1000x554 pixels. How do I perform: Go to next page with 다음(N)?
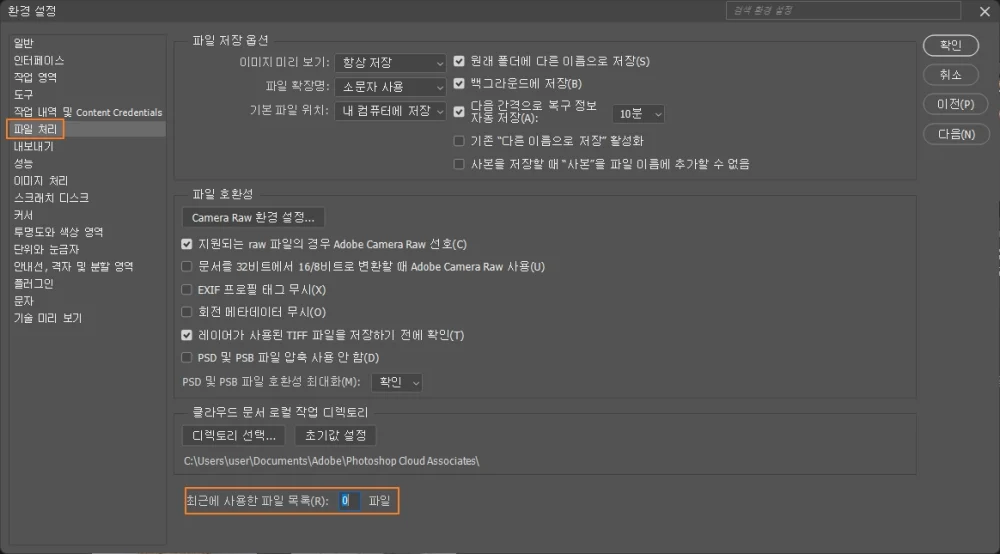[956, 134]
